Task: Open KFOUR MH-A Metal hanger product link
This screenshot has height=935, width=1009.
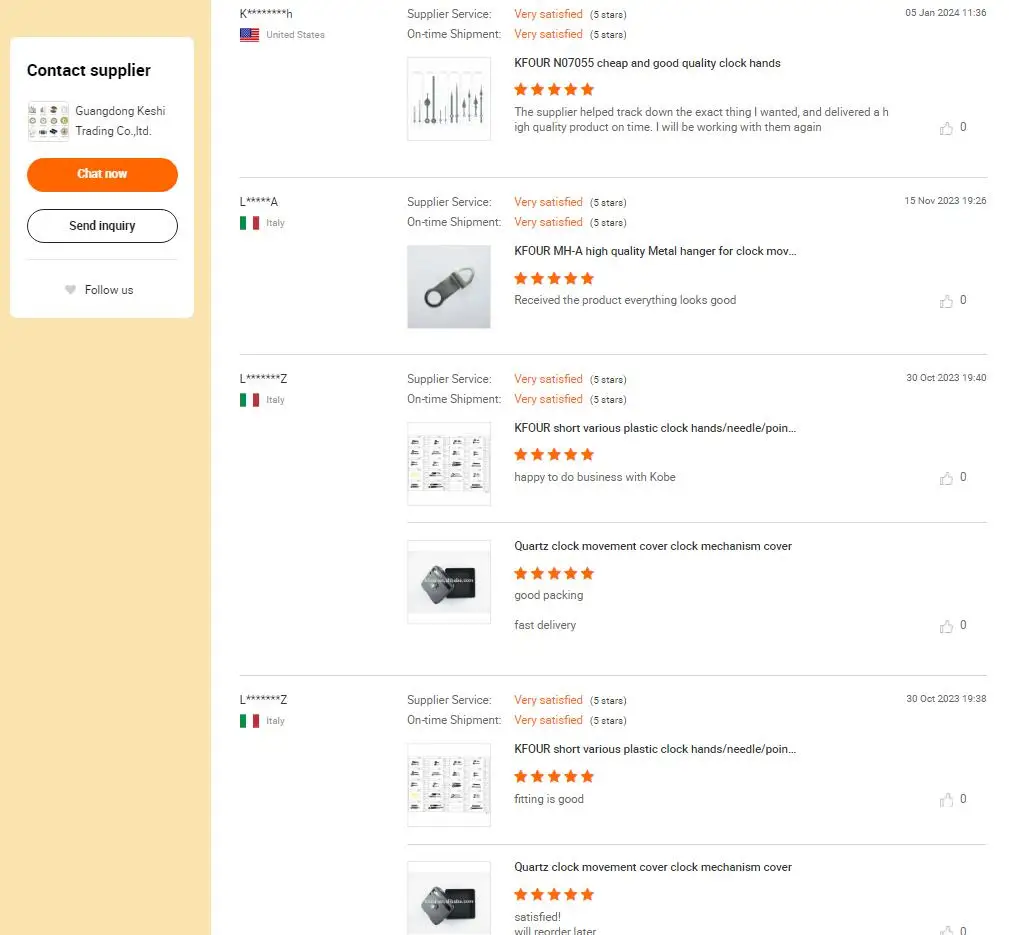Action: coord(655,251)
